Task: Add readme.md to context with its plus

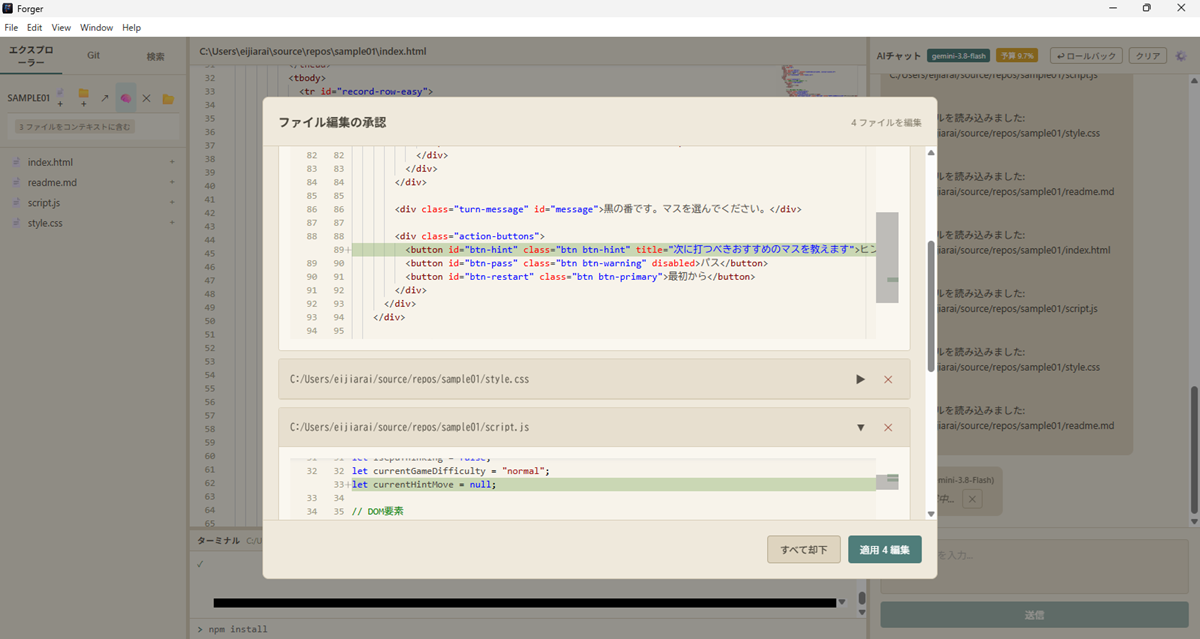Action: click(x=172, y=183)
